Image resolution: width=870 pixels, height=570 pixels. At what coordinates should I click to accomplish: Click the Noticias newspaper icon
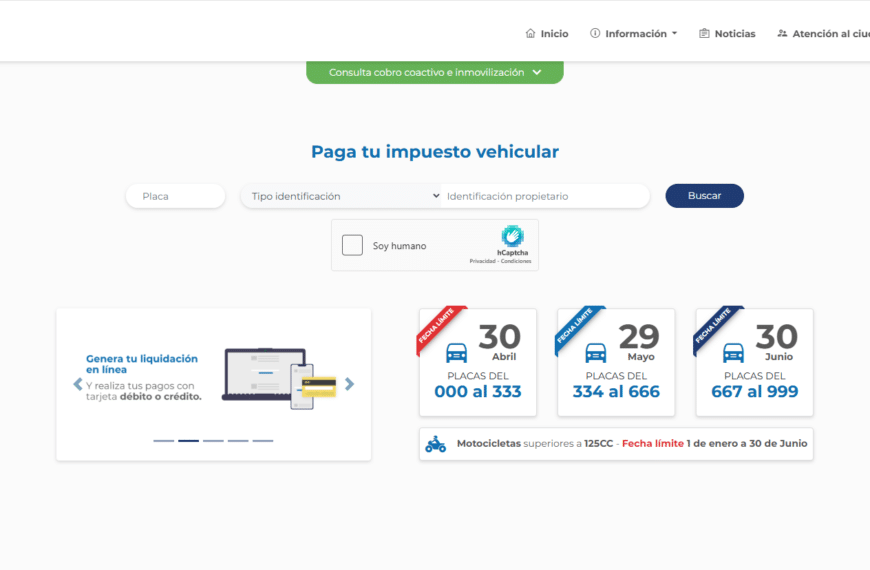click(704, 33)
